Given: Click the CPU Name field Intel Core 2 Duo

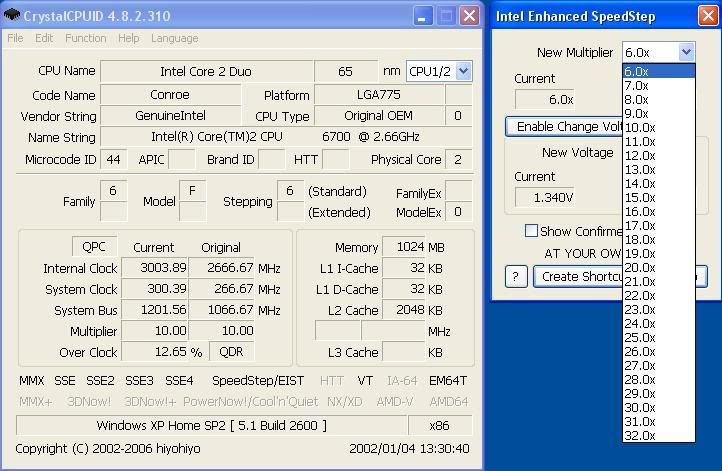Looking at the screenshot, I should pyautogui.click(x=206, y=71).
